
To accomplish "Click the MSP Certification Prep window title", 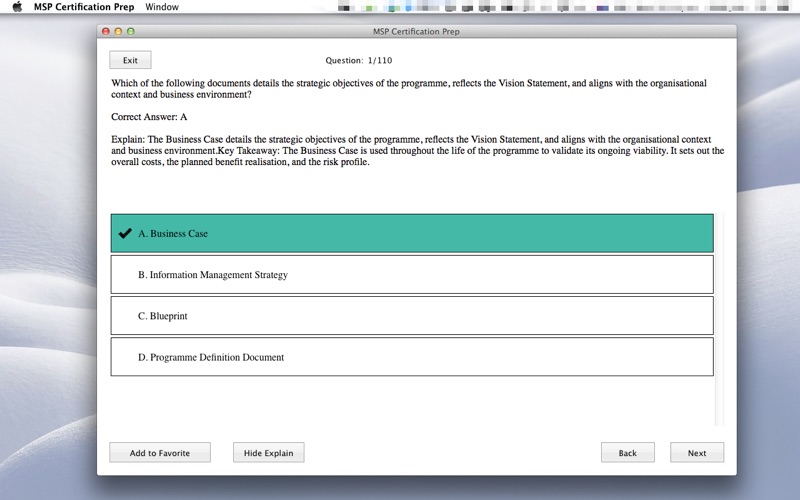I will pos(416,32).
